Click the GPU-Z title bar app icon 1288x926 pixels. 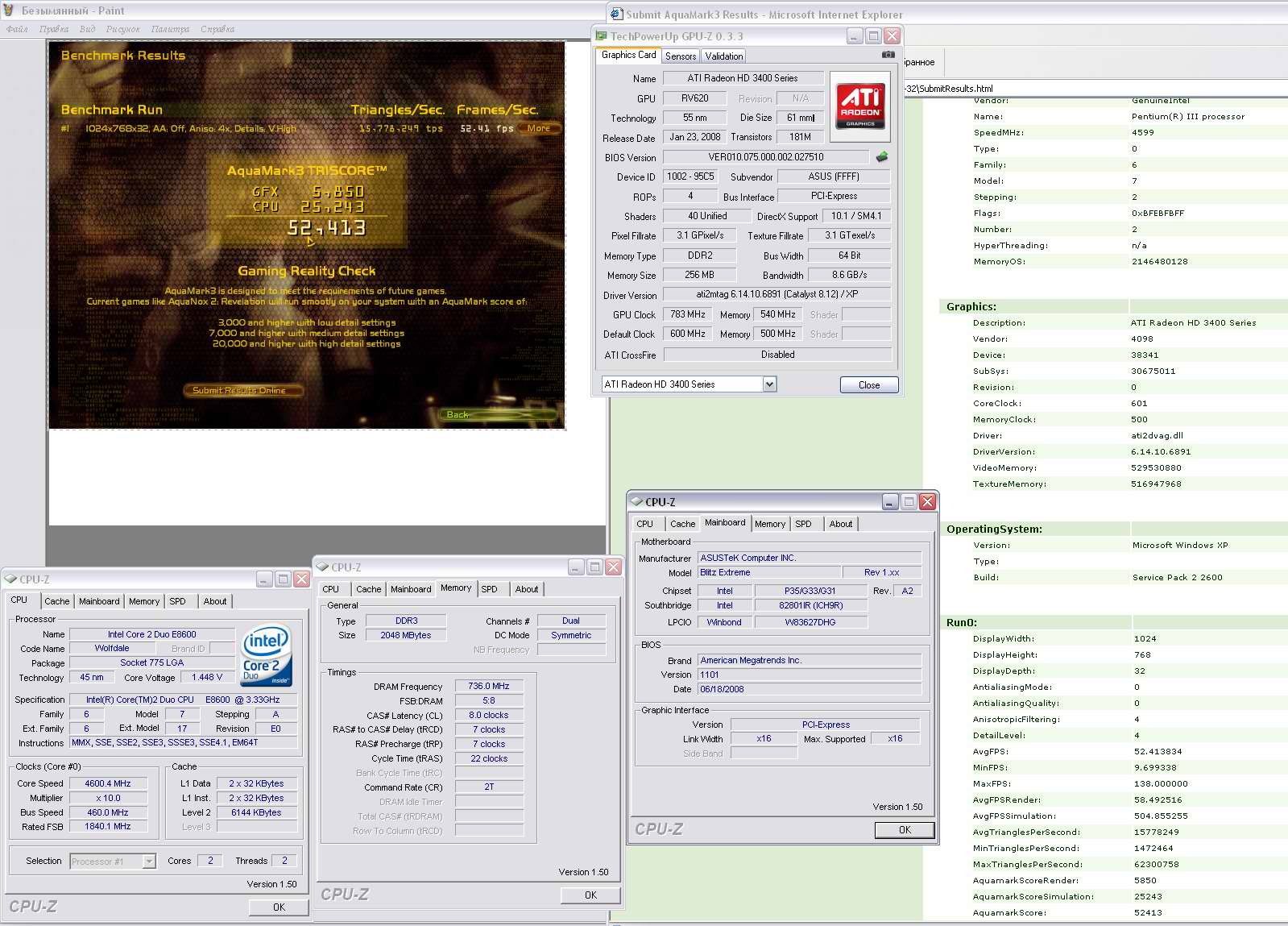point(601,36)
